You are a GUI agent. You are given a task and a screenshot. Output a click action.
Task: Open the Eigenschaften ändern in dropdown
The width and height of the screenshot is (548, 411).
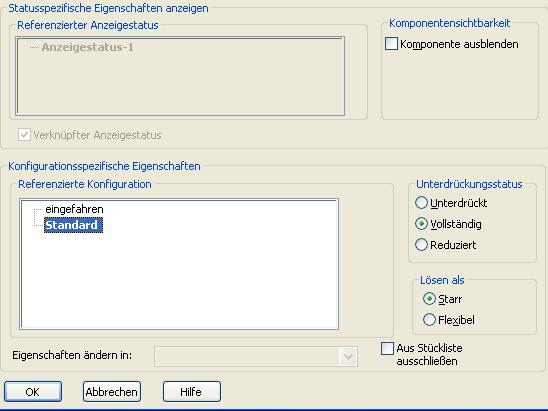coord(348,356)
